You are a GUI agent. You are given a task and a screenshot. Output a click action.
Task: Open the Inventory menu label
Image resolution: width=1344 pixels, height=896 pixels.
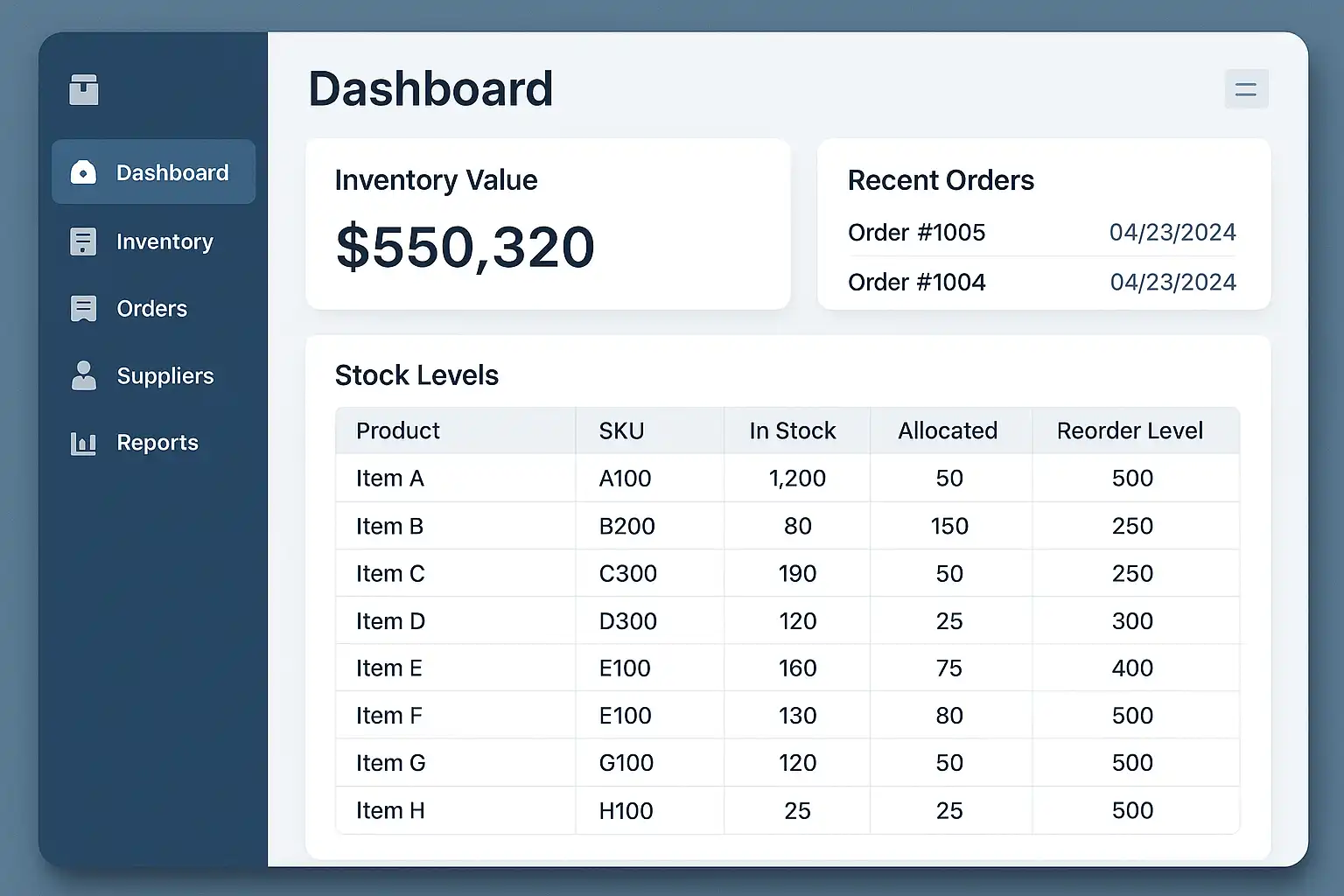coord(164,241)
